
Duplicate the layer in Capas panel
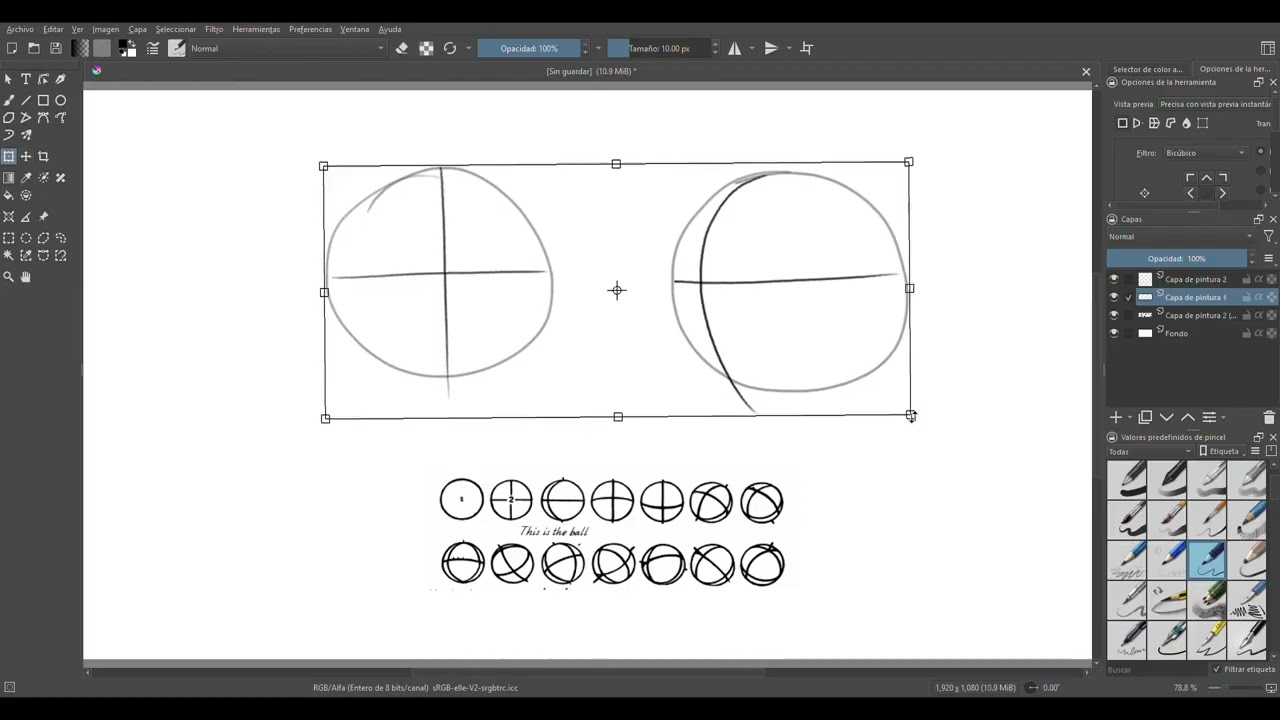coord(1145,417)
